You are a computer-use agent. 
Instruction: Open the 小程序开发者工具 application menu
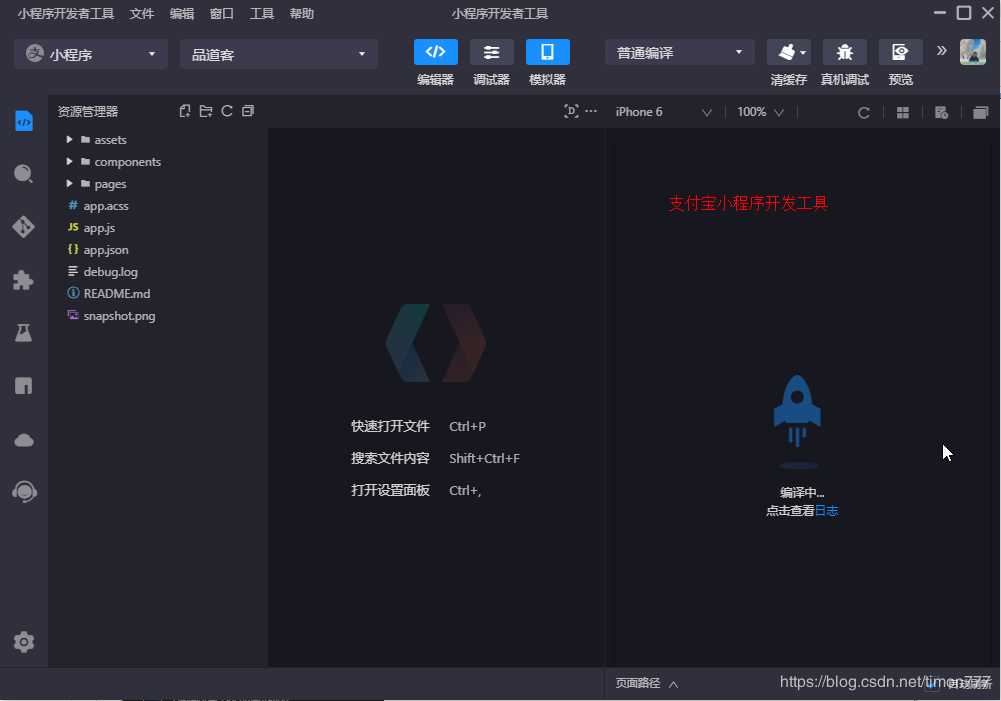(66, 13)
